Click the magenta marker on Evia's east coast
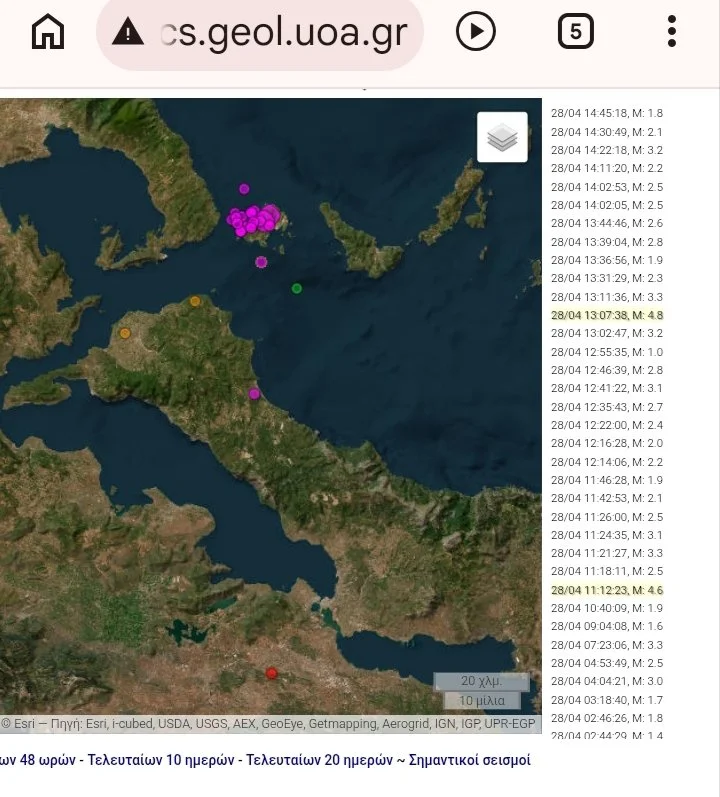The width and height of the screenshot is (720, 797). 254,393
